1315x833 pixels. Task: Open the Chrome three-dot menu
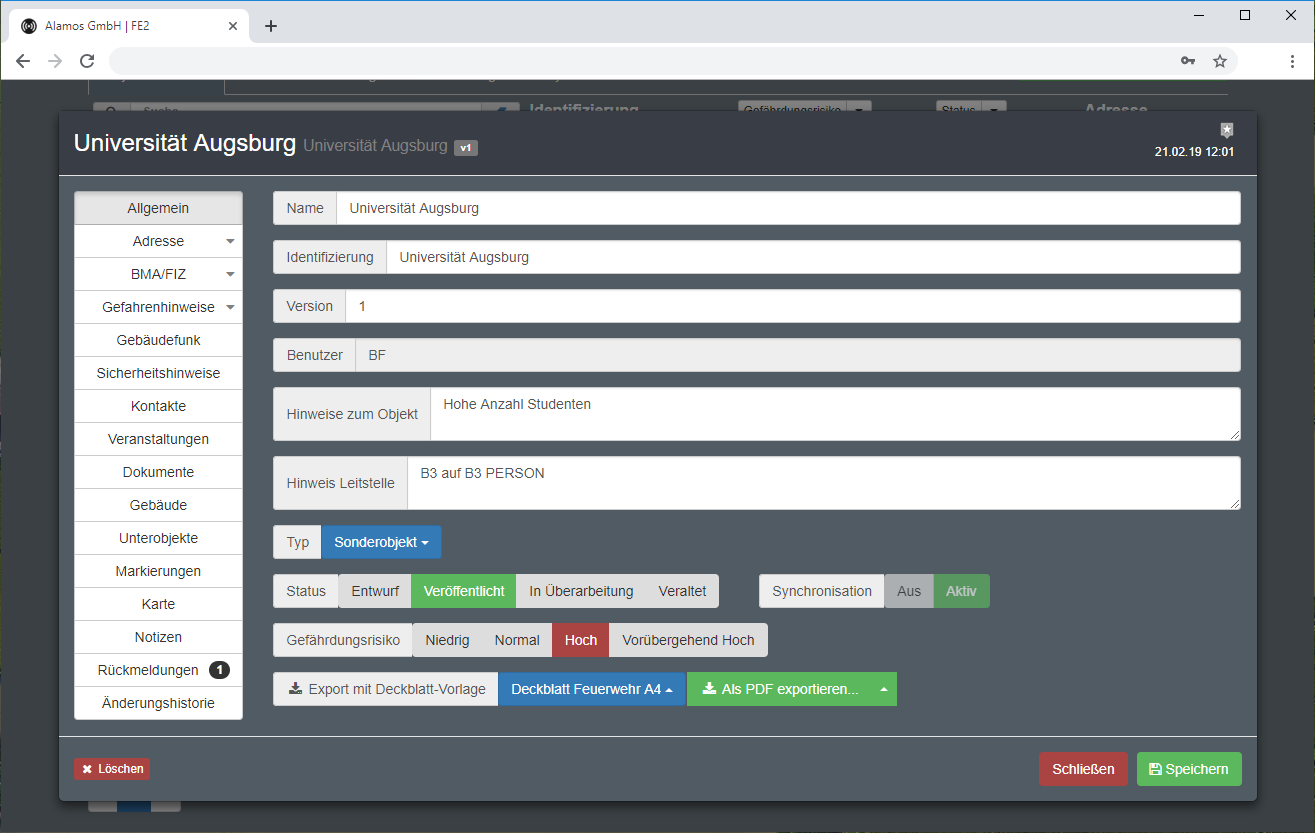pyautogui.click(x=1292, y=61)
